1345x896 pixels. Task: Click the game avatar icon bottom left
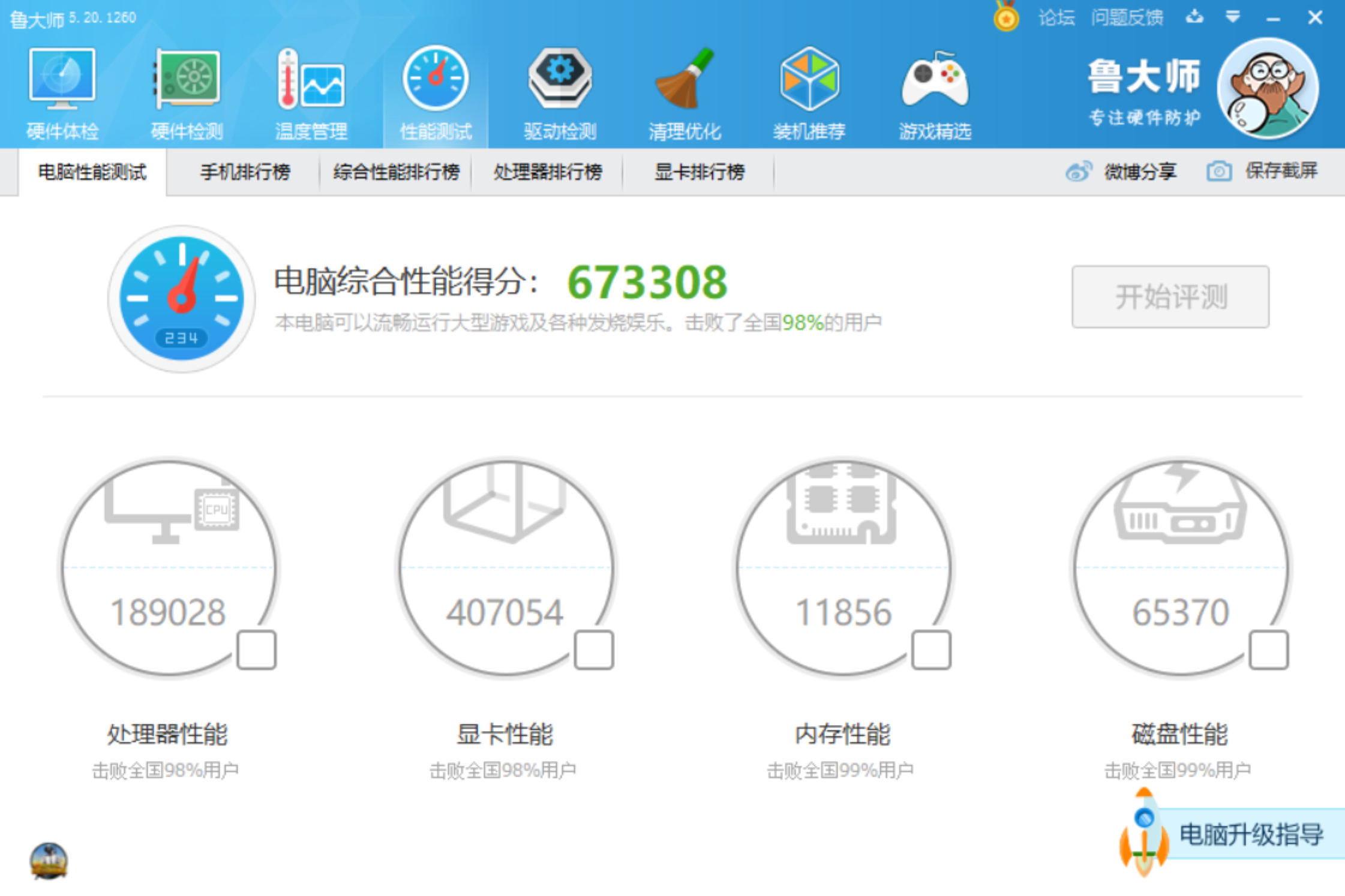coord(49,861)
